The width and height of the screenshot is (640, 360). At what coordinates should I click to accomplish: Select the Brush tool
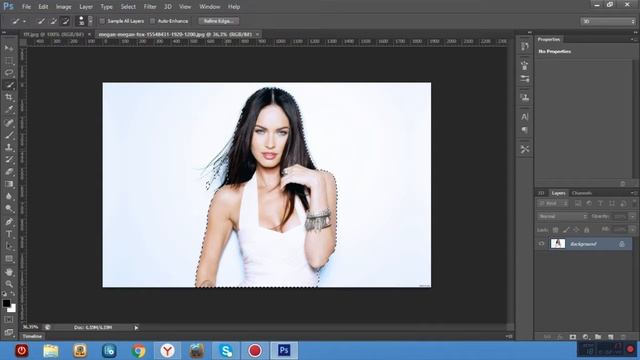[x=9, y=135]
